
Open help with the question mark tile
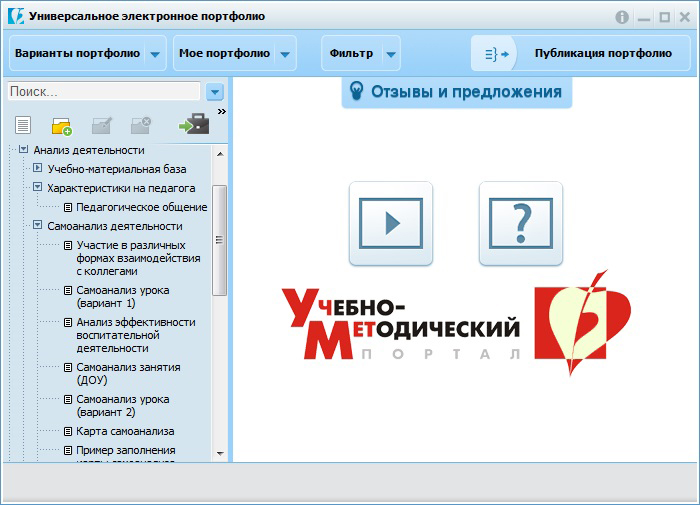point(521,223)
